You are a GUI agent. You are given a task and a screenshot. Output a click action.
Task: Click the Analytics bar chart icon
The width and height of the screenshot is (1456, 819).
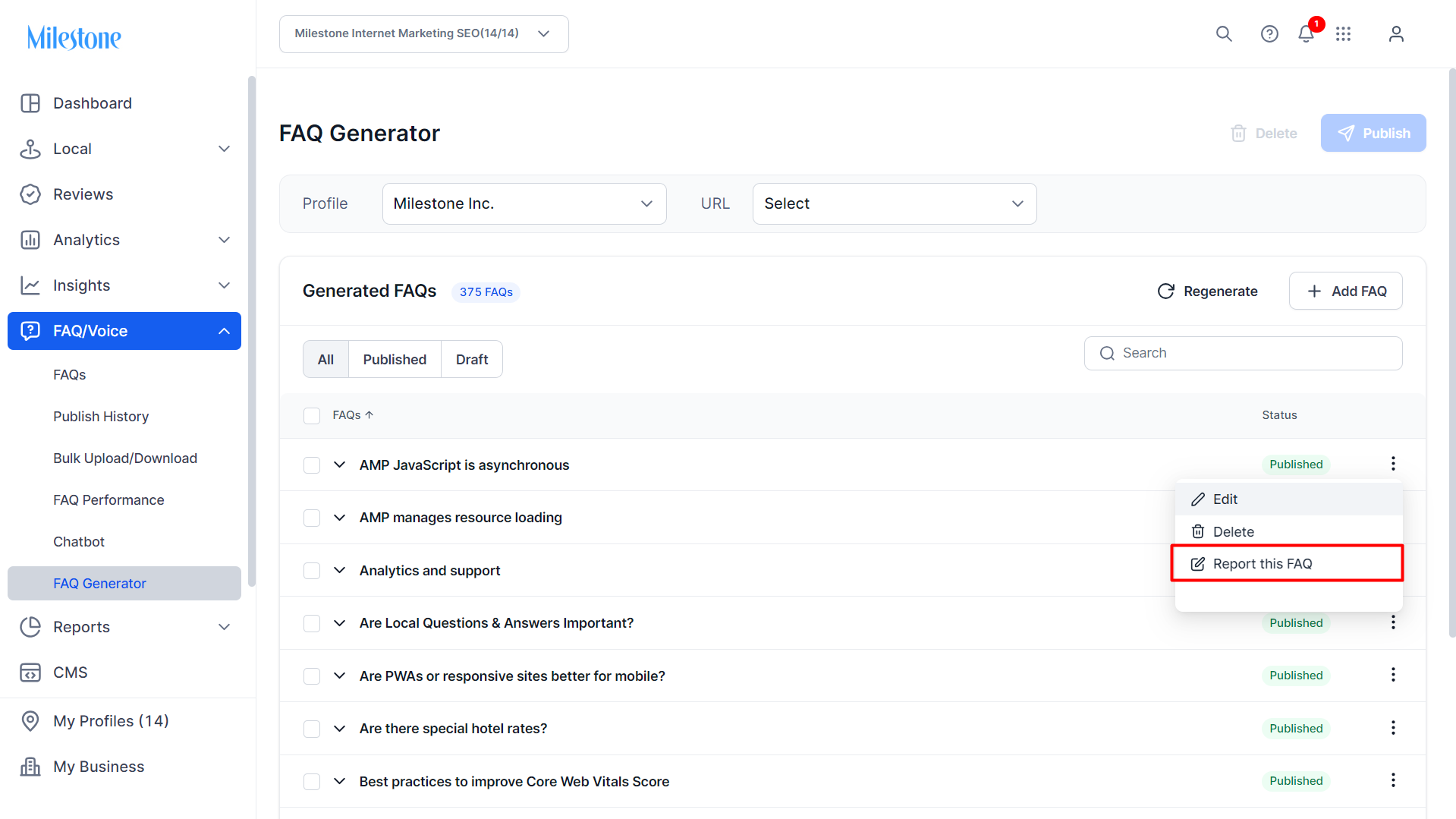click(30, 240)
